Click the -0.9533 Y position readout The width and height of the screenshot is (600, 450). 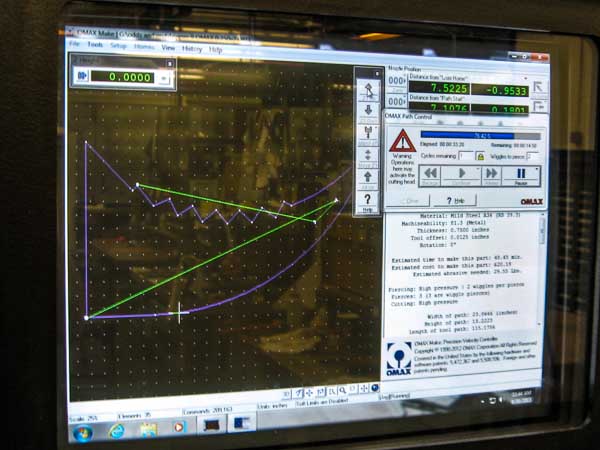coord(500,91)
